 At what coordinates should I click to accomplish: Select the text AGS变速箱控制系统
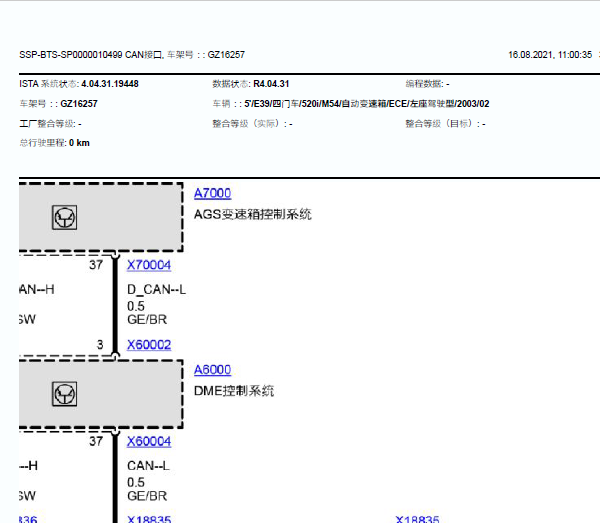coord(253,214)
